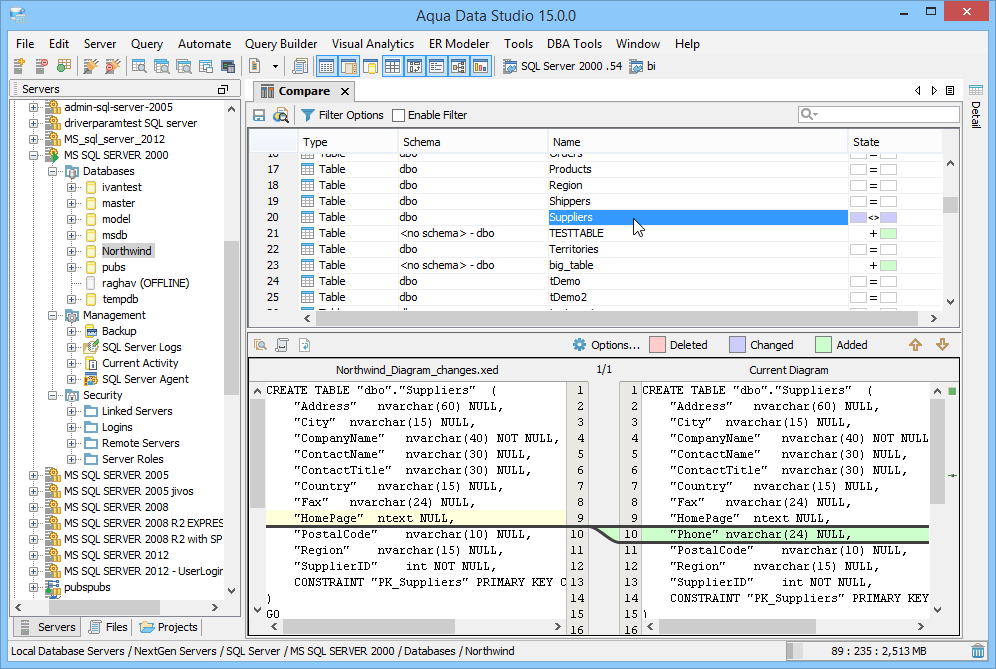
Task: Restore the Servers panel with its window icon
Action: [x=223, y=90]
